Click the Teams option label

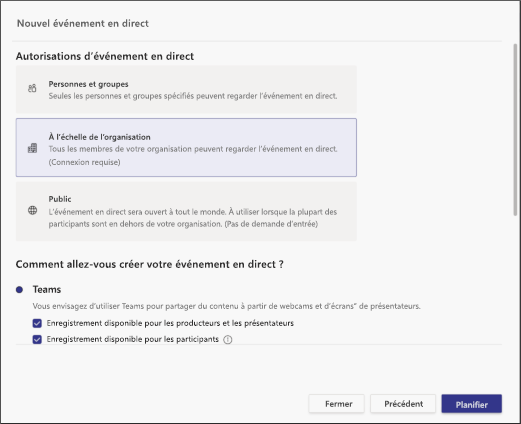click(47, 289)
